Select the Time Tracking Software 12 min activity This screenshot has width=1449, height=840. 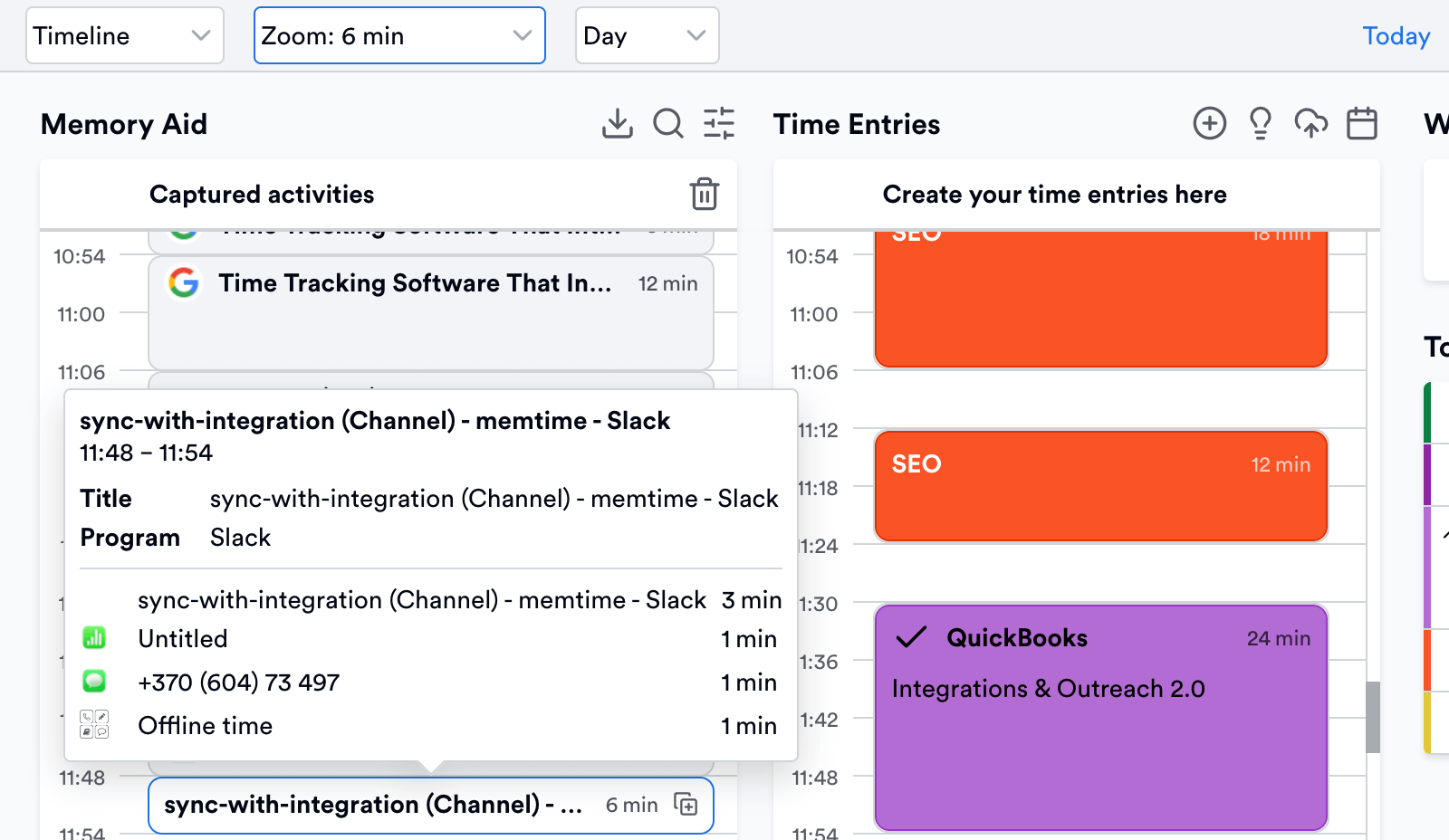pyautogui.click(x=431, y=312)
